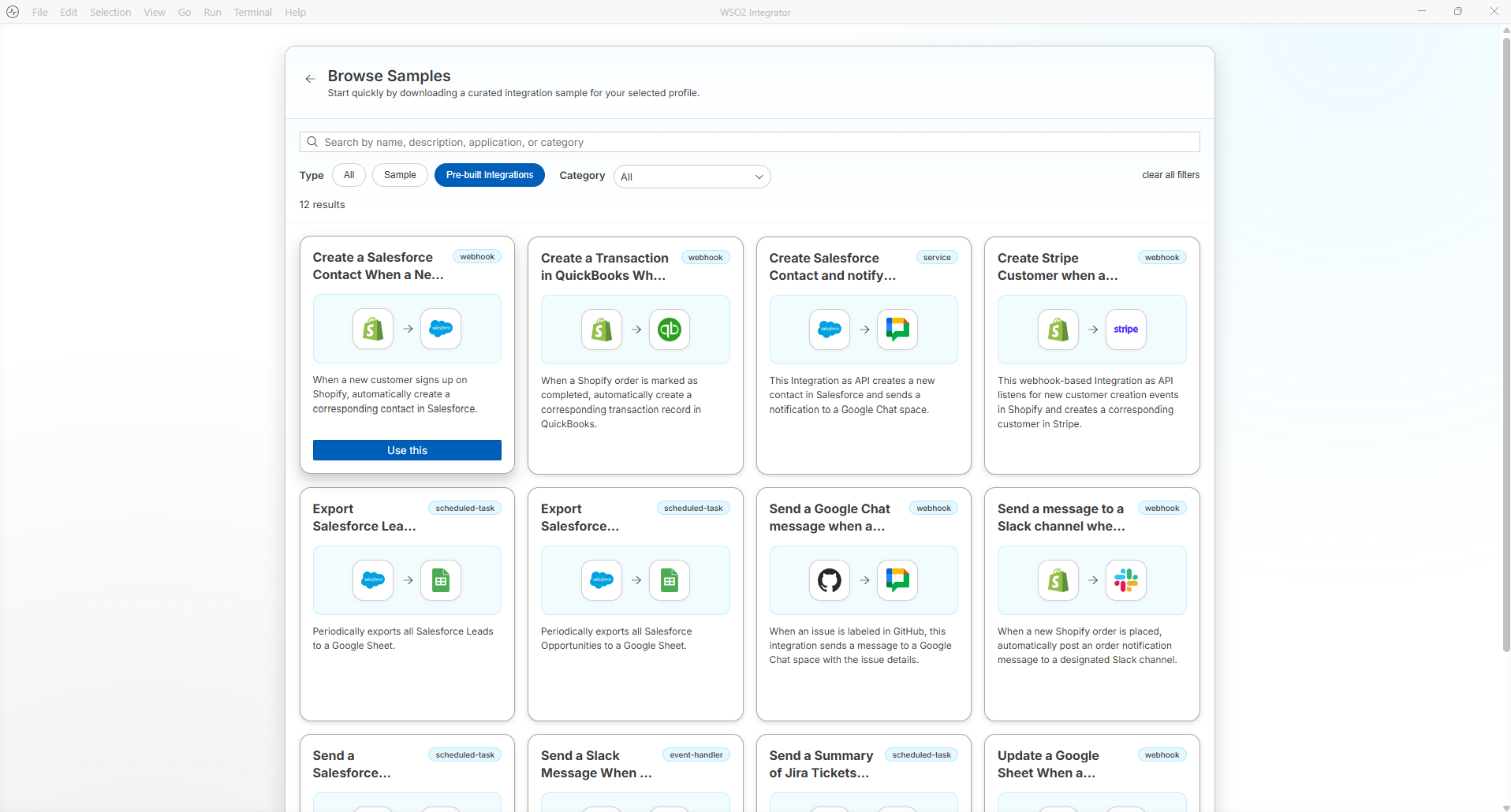
Task: Click the Slack icon in Send a message to Slack card
Action: coord(1126,580)
